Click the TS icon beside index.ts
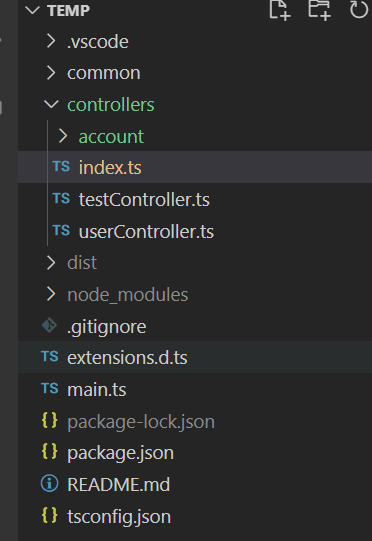The image size is (372, 541). click(61, 167)
